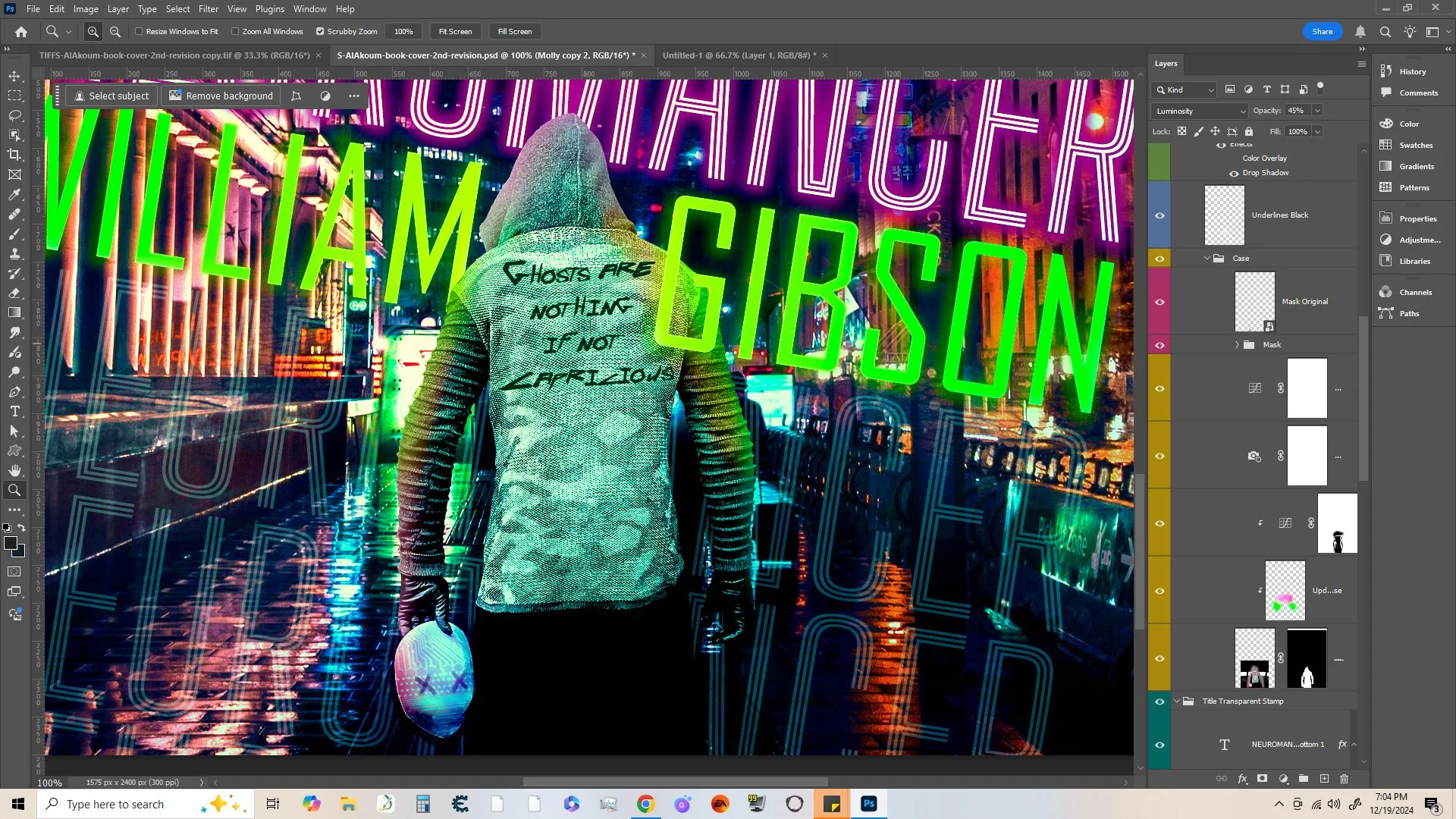
Task: Create a new group folder icon
Action: (x=1303, y=779)
